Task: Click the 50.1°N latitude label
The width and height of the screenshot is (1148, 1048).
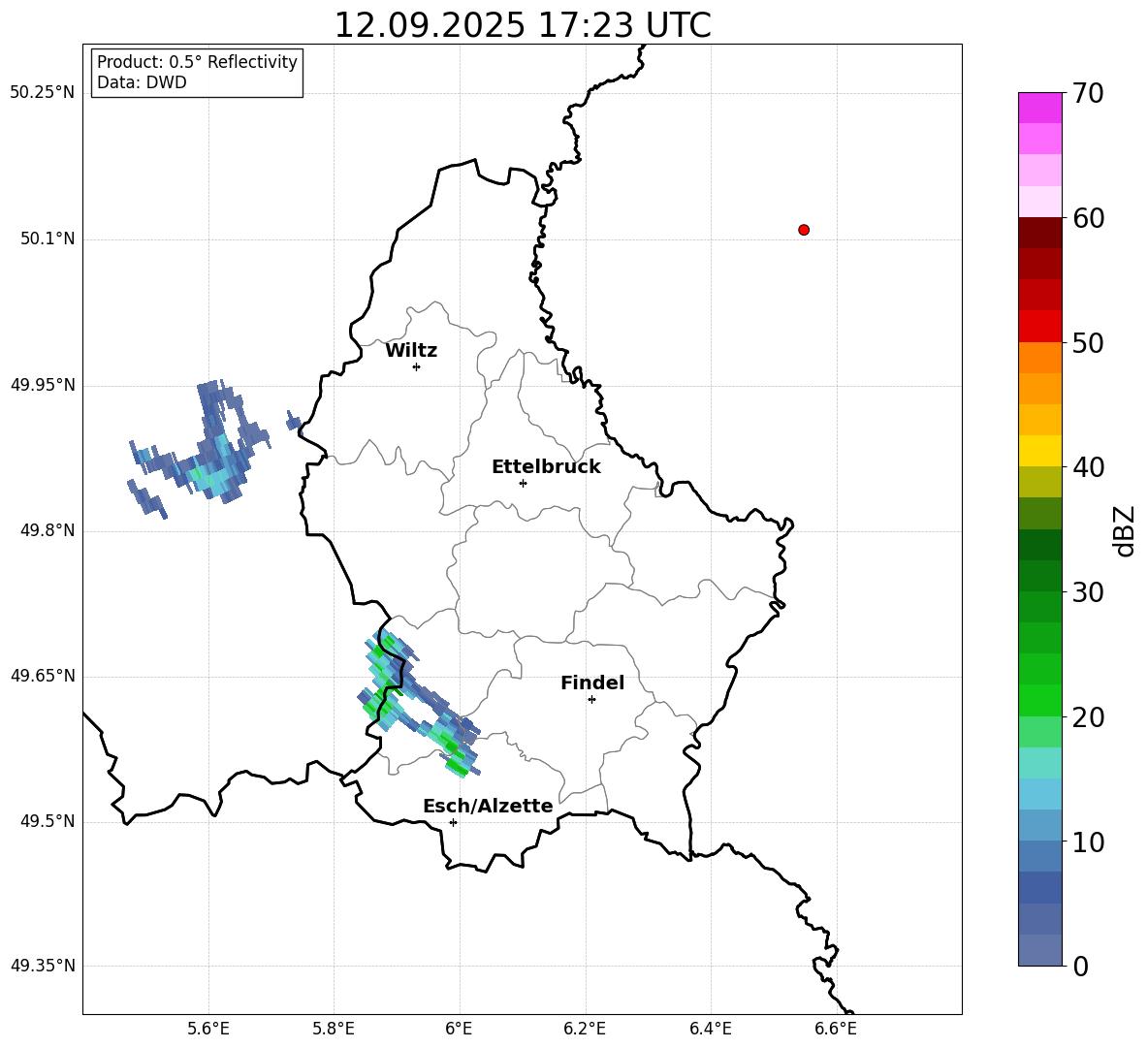Action: point(48,238)
